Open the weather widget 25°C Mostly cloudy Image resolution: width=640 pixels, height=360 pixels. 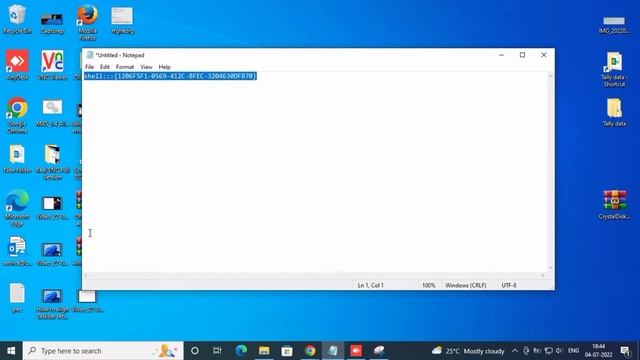tap(468, 351)
